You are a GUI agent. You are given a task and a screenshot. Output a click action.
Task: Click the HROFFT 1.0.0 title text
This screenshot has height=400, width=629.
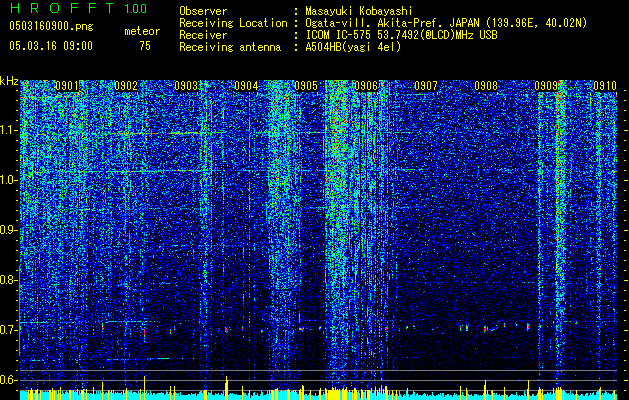tap(78, 8)
